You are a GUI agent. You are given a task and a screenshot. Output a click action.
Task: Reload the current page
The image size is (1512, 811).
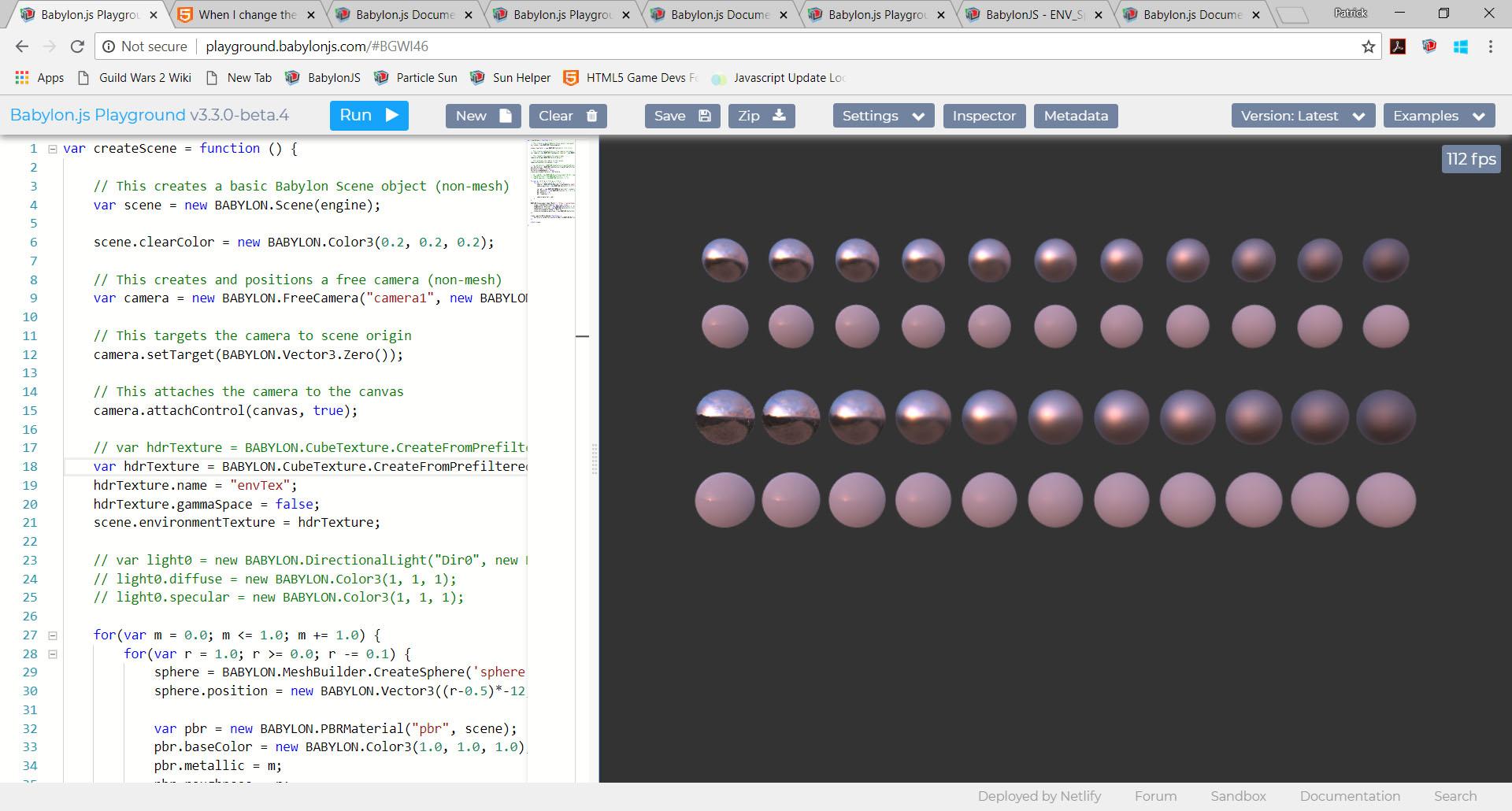point(77,46)
